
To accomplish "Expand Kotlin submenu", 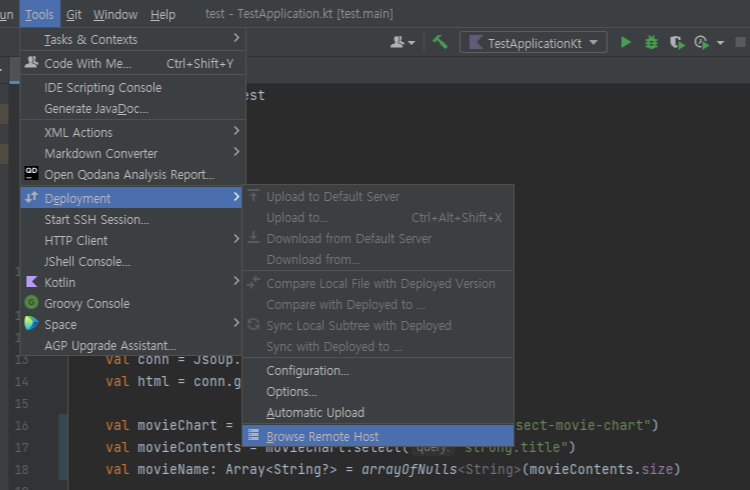I will 131,282.
